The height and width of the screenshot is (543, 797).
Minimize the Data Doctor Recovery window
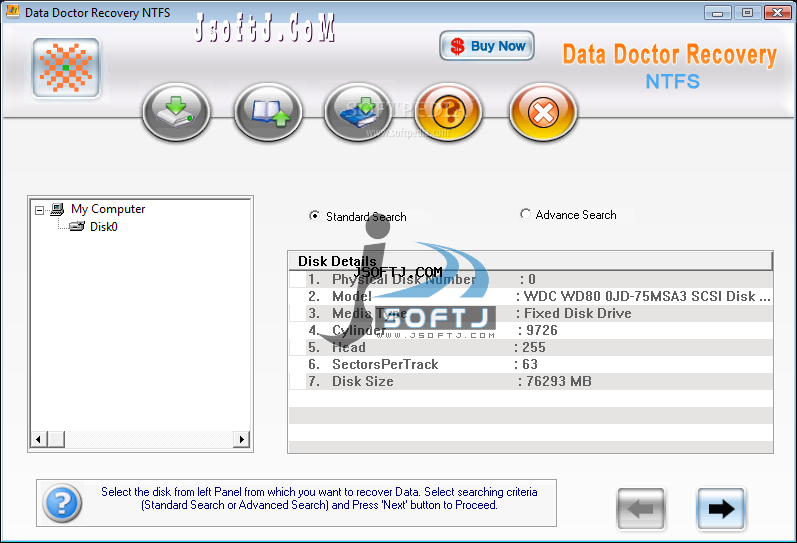718,13
